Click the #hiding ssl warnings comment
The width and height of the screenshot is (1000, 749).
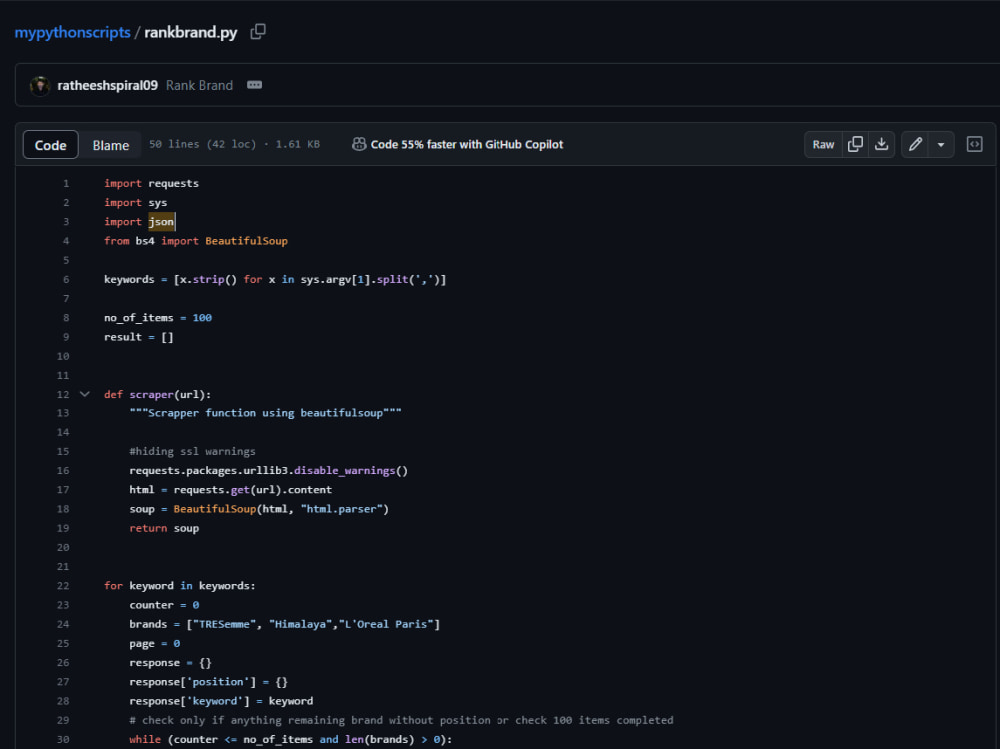point(192,451)
